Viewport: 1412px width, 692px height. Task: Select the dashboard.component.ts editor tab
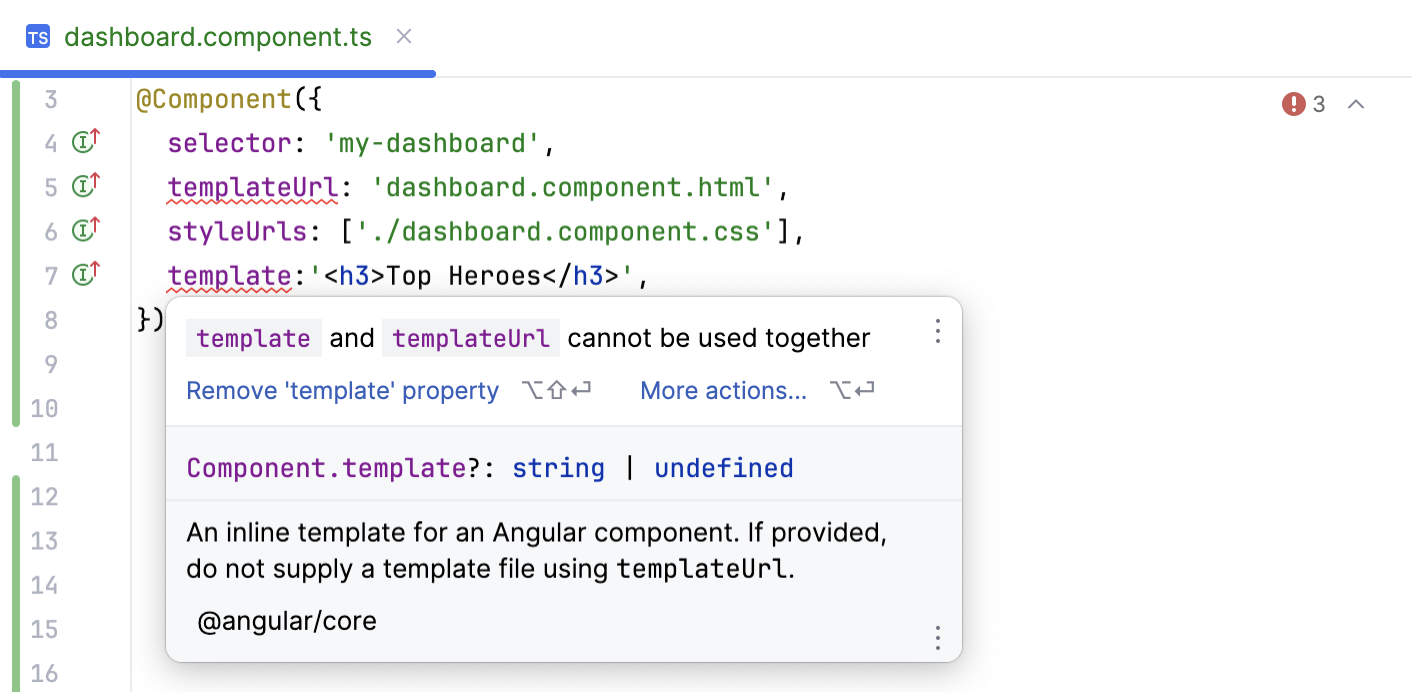pyautogui.click(x=216, y=37)
